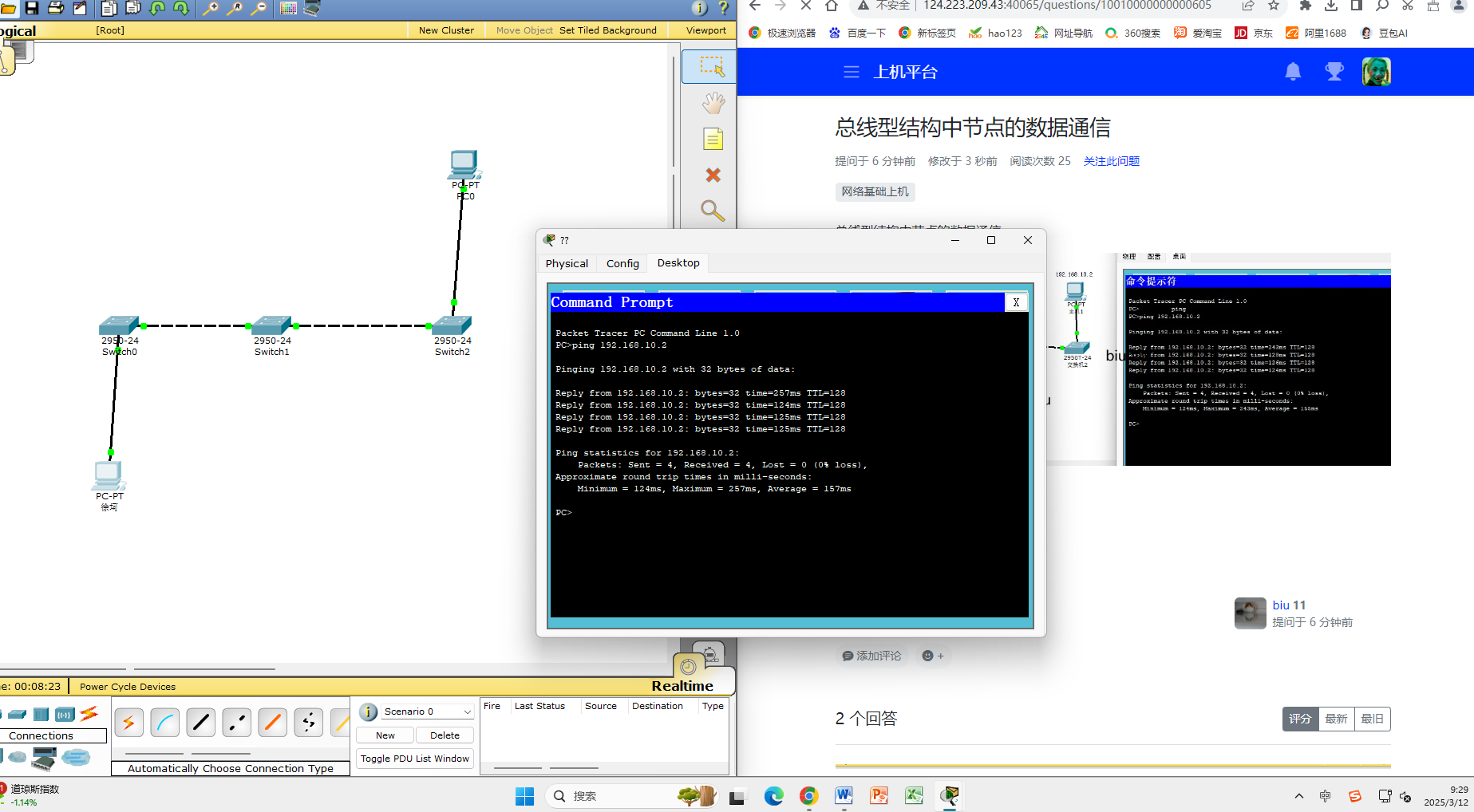This screenshot has width=1474, height=812.
Task: Open the Activity Wizard icon
Action: coord(80,8)
